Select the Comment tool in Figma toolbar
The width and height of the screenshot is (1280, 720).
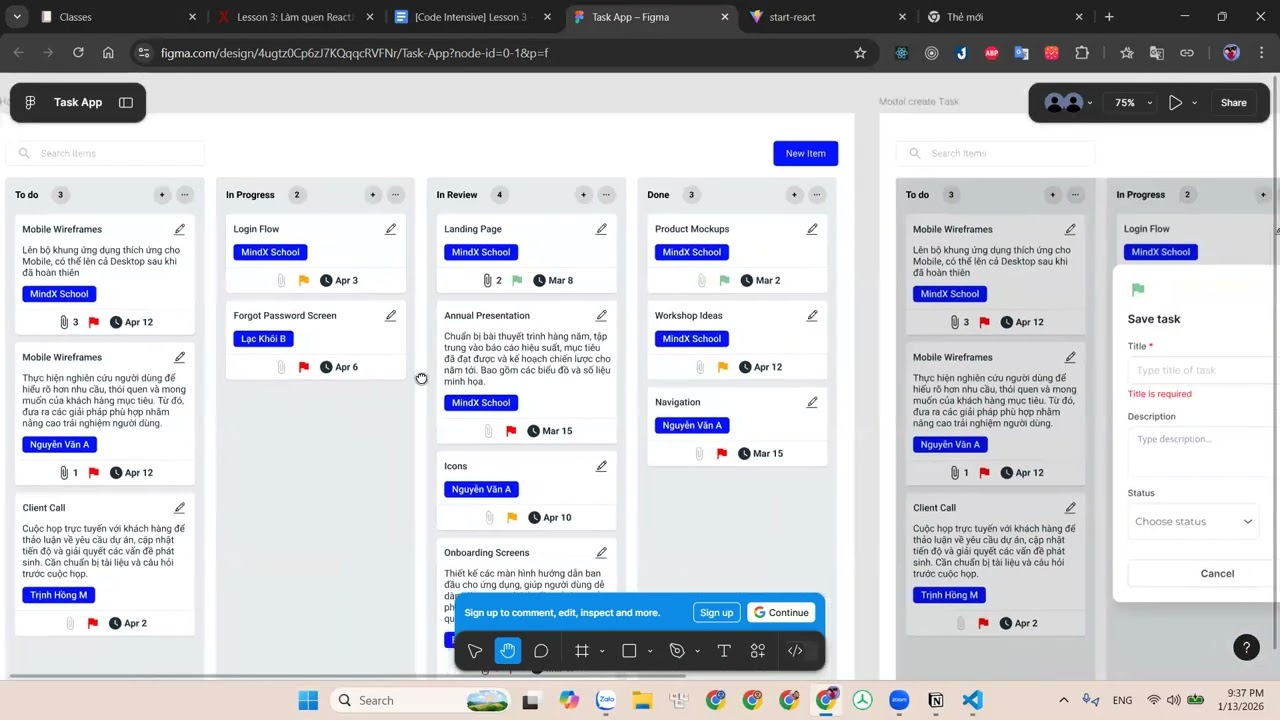click(x=541, y=651)
